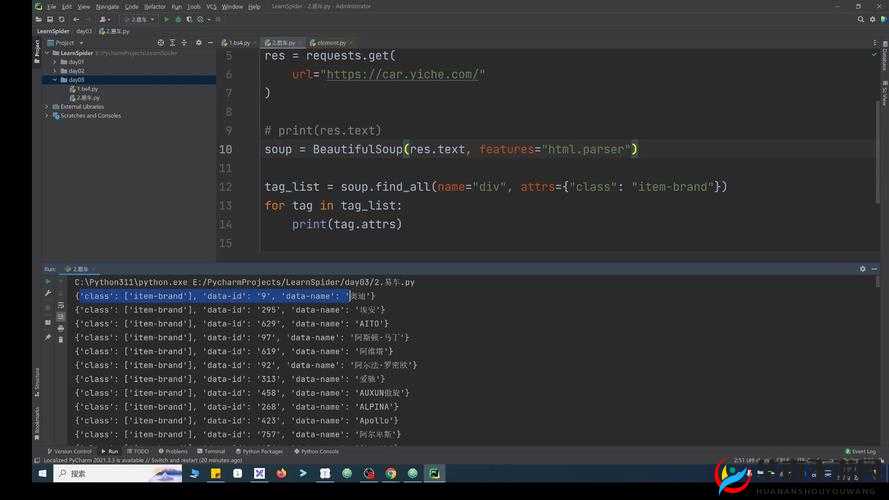Expand Scratches and Consoles node
Screen dimensions: 889x500
47,116
